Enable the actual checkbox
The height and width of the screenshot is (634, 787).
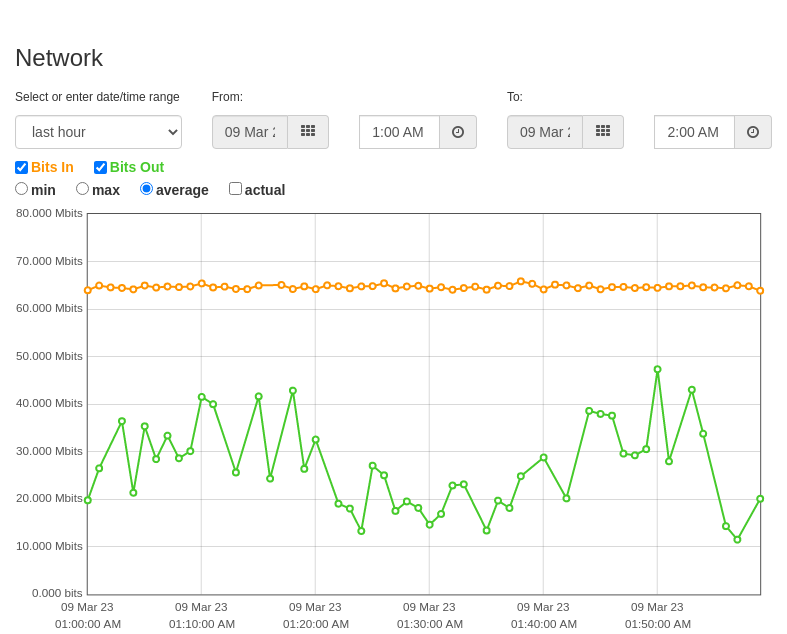(x=235, y=189)
